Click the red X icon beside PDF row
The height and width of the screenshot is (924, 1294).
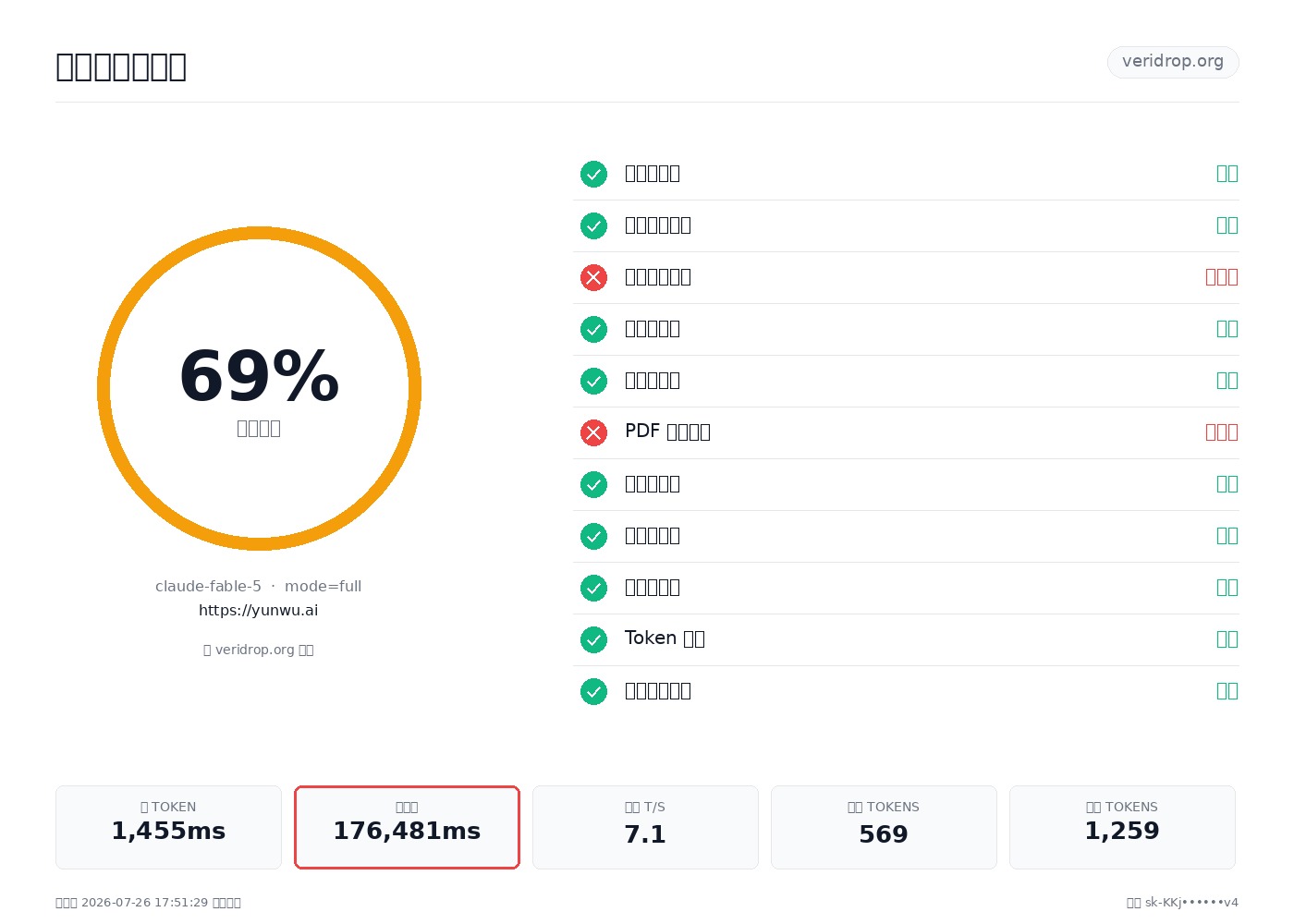click(x=593, y=432)
